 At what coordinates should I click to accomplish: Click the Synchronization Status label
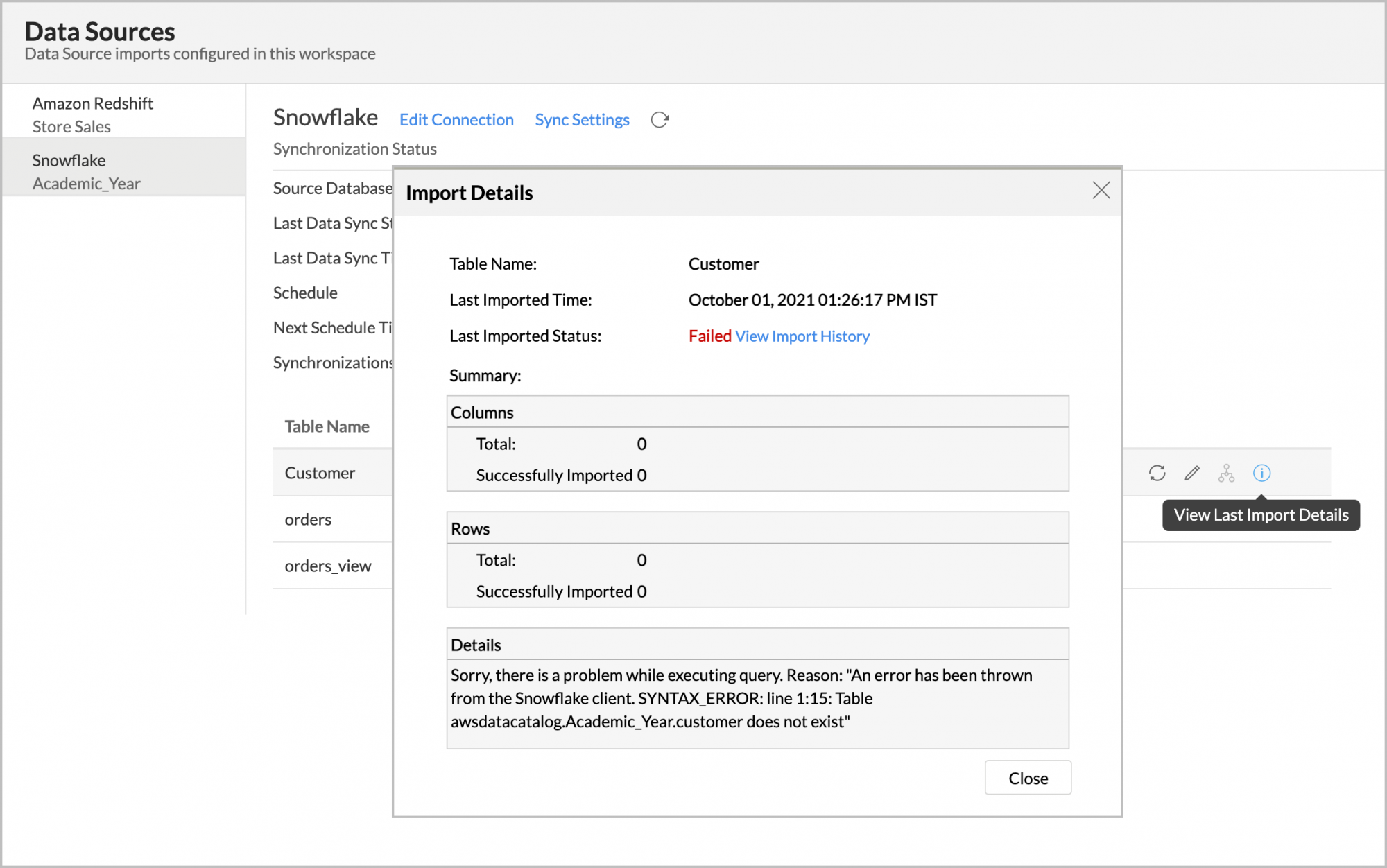[354, 149]
